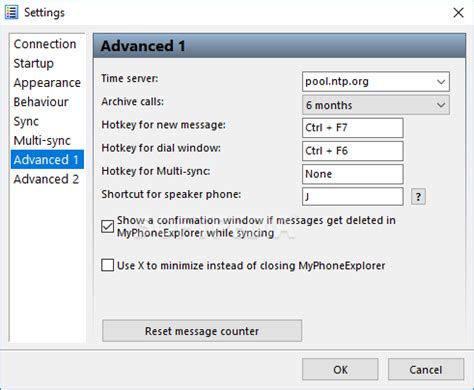Toggle confirmation window for deleted messages checkbox

(107, 227)
